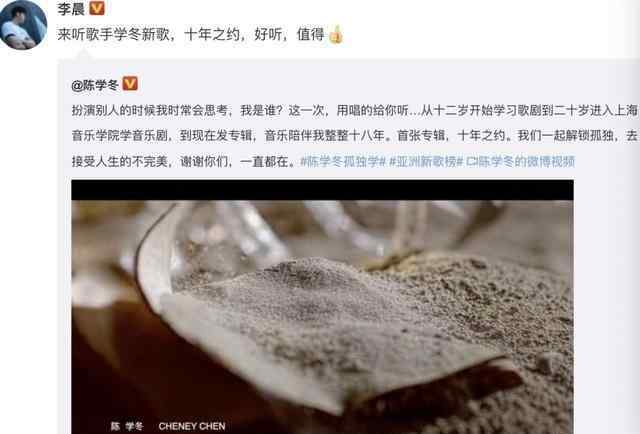Click the video icon before 陈学冬的微博视频
Viewport: 640px width, 434px height.
(x=472, y=162)
